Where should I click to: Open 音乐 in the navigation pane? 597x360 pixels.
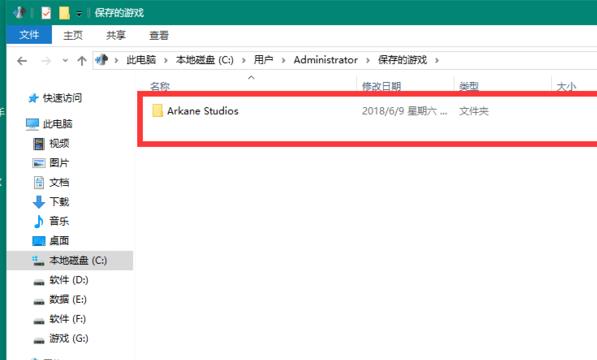(59, 221)
